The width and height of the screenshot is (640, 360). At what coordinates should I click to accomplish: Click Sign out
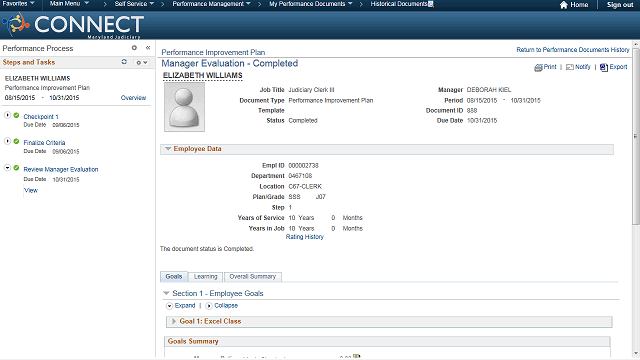click(620, 5)
